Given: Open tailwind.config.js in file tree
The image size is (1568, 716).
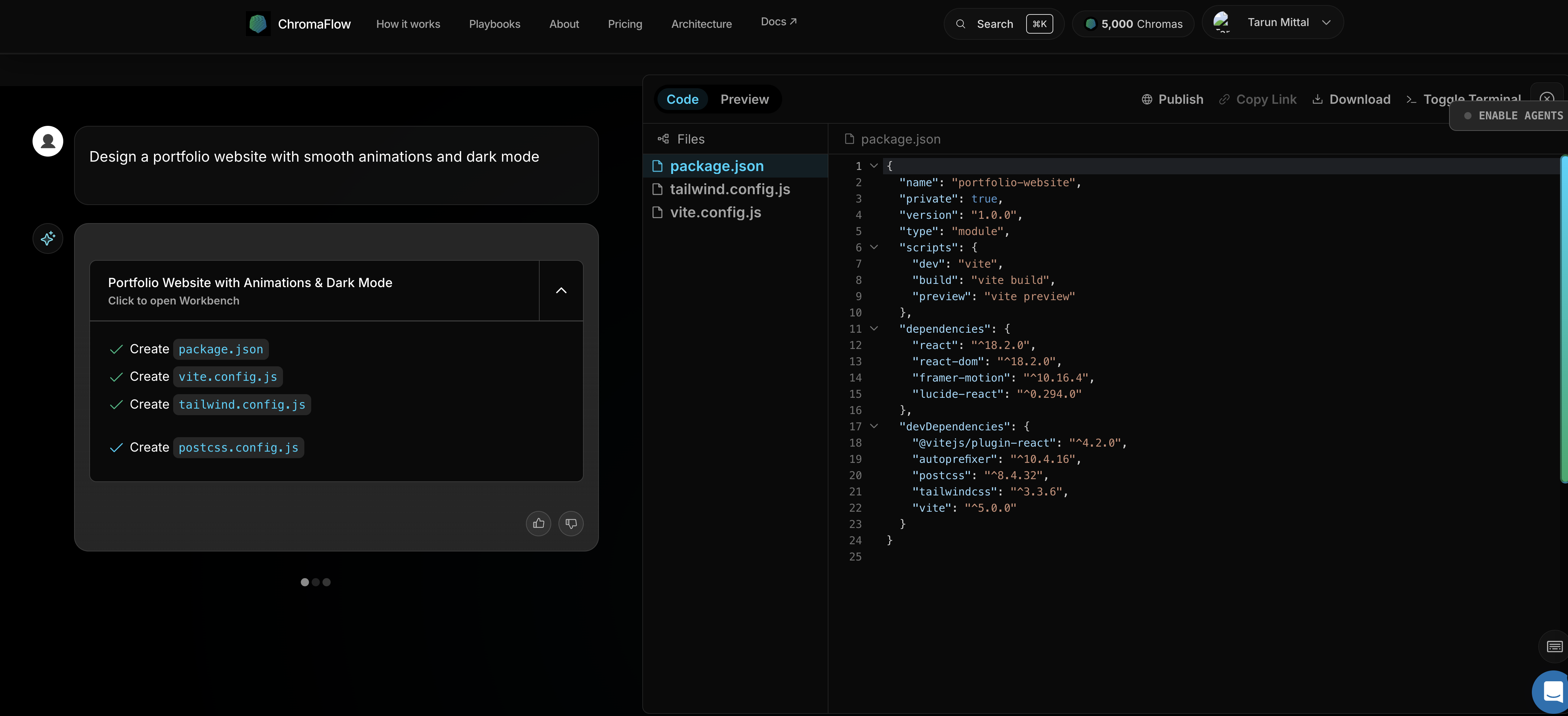Looking at the screenshot, I should coord(729,189).
